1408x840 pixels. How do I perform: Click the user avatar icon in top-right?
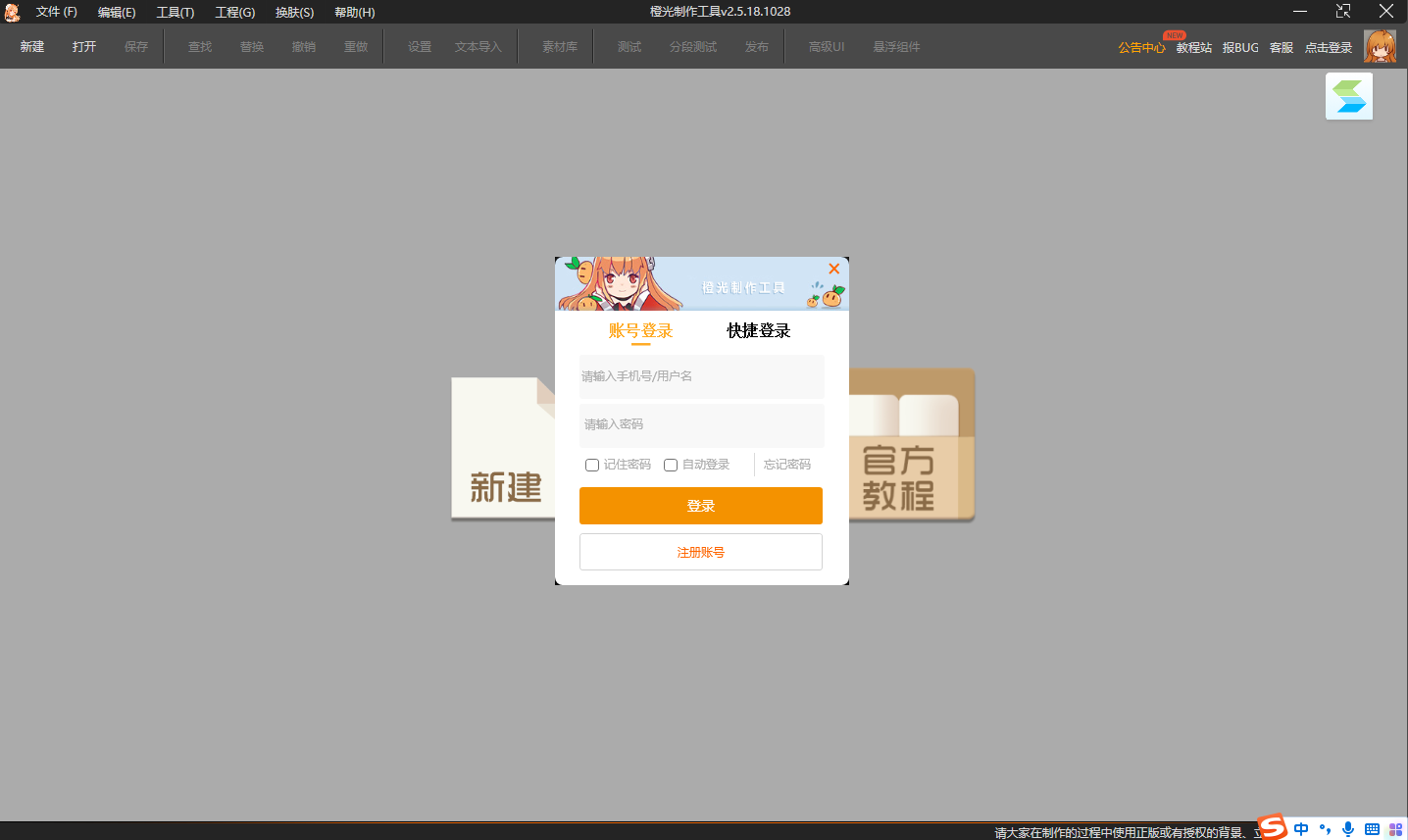click(1380, 46)
